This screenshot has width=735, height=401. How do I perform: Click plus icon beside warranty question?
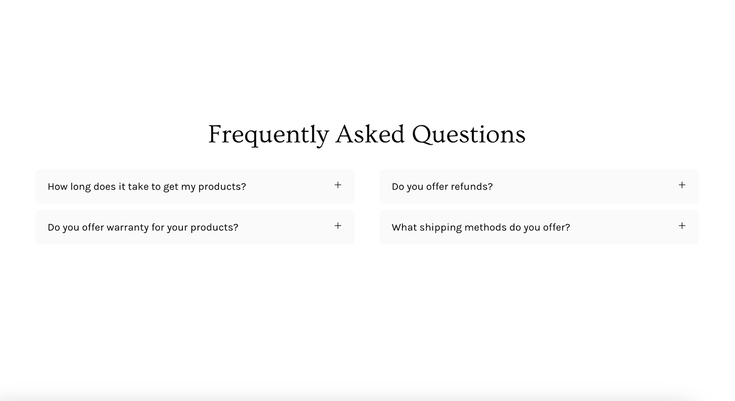pyautogui.click(x=338, y=226)
